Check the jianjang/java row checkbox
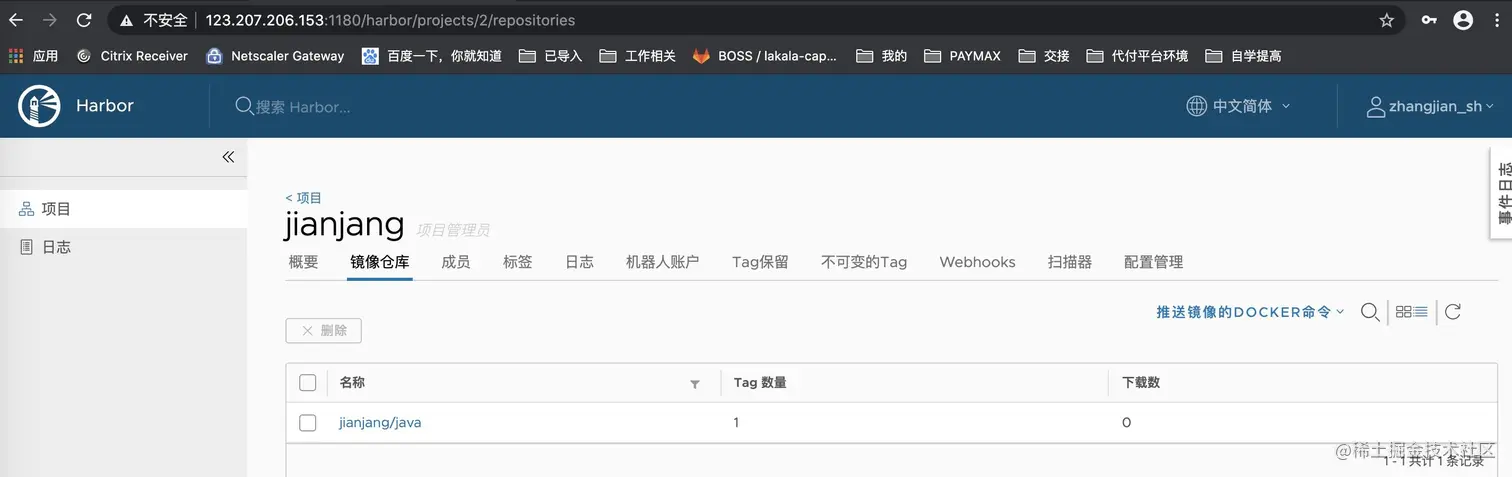Viewport: 1512px width, 477px height. [308, 423]
